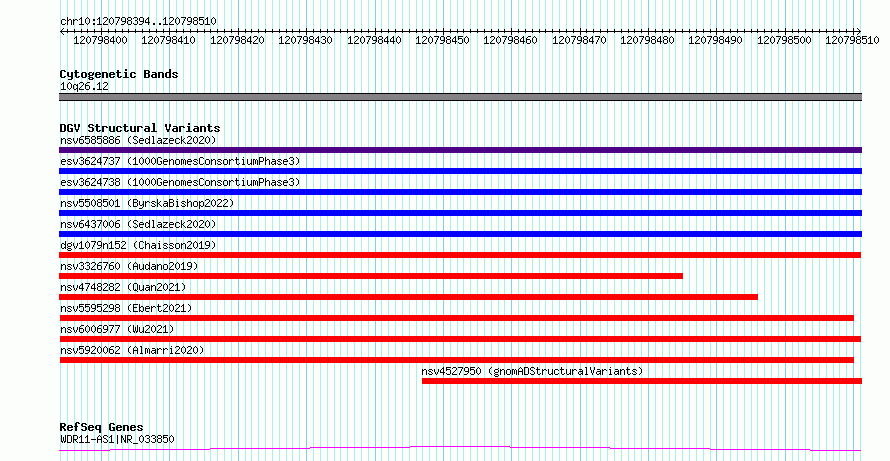
Task: Click ruler position 120798500
Action: [x=784, y=40]
